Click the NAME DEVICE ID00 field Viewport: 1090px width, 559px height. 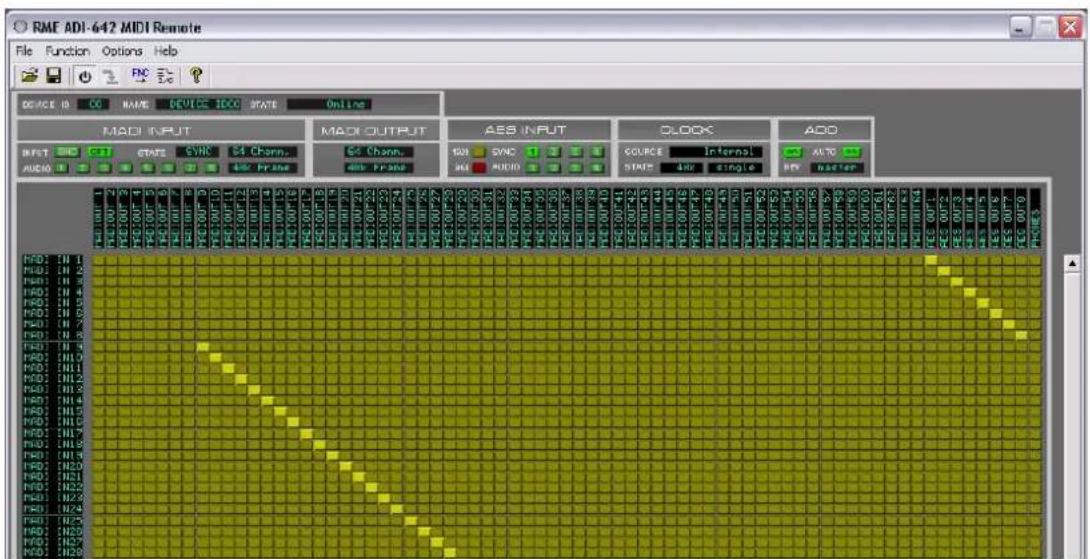(199, 104)
